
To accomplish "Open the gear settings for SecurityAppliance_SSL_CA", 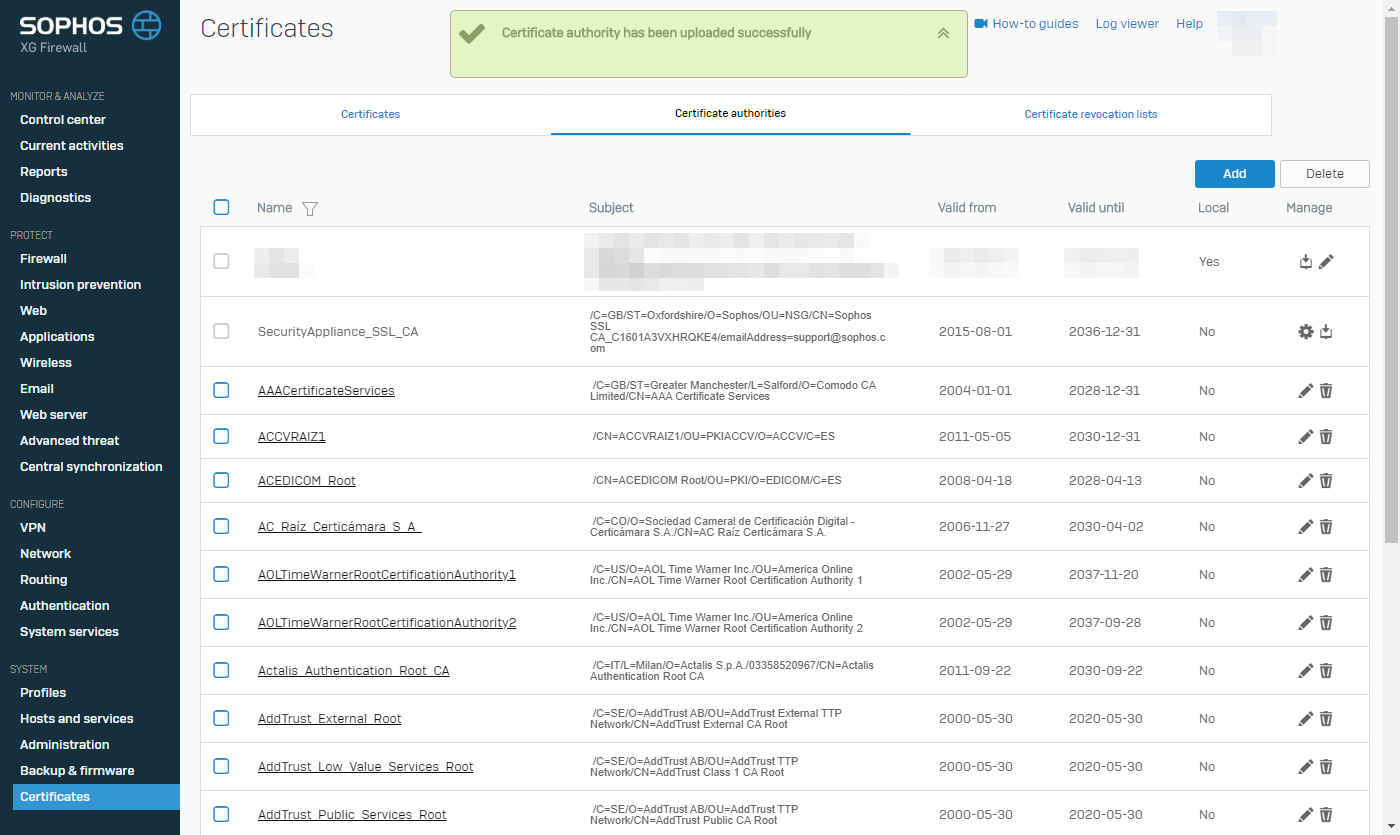I will coord(1306,331).
